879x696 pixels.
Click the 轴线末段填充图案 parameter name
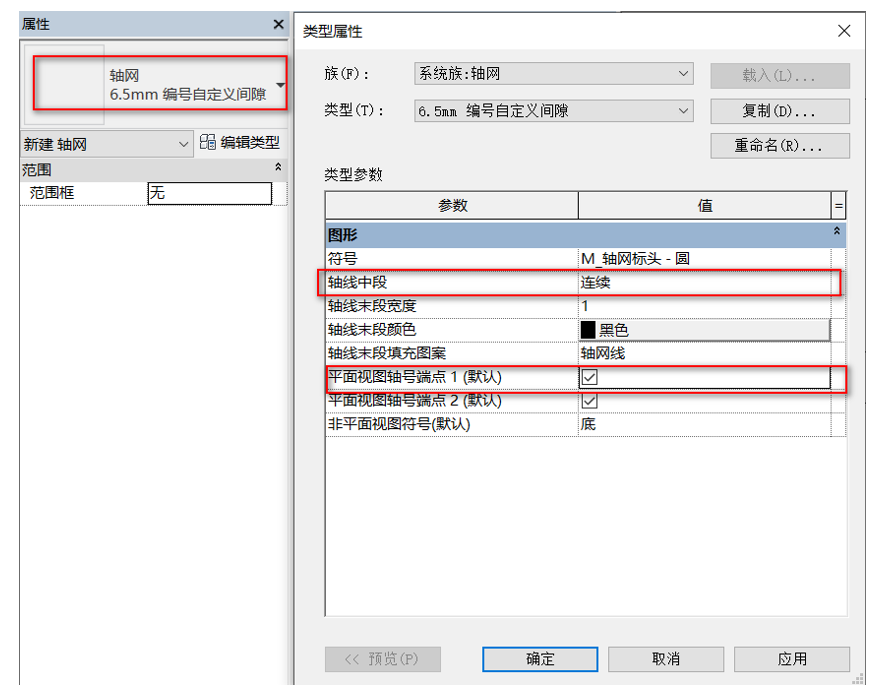coord(387,353)
